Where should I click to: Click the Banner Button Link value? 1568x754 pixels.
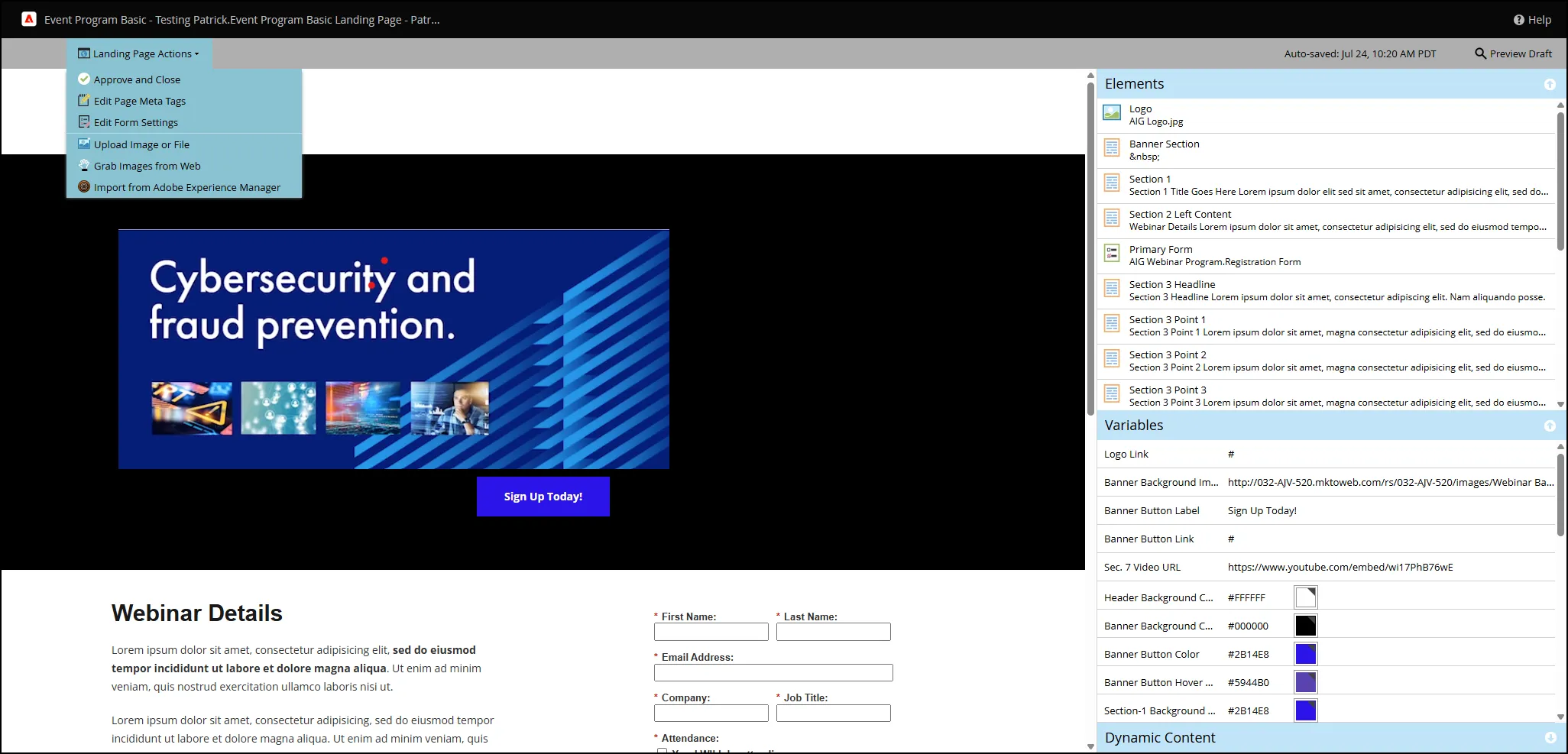point(1231,539)
